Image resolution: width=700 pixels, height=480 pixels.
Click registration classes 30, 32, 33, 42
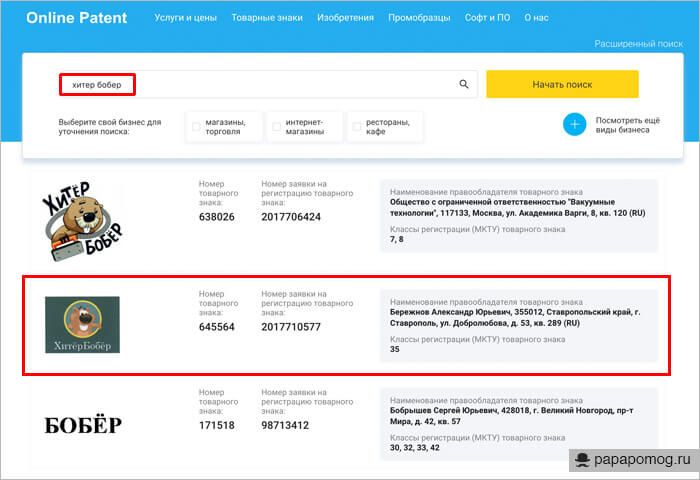click(415, 447)
